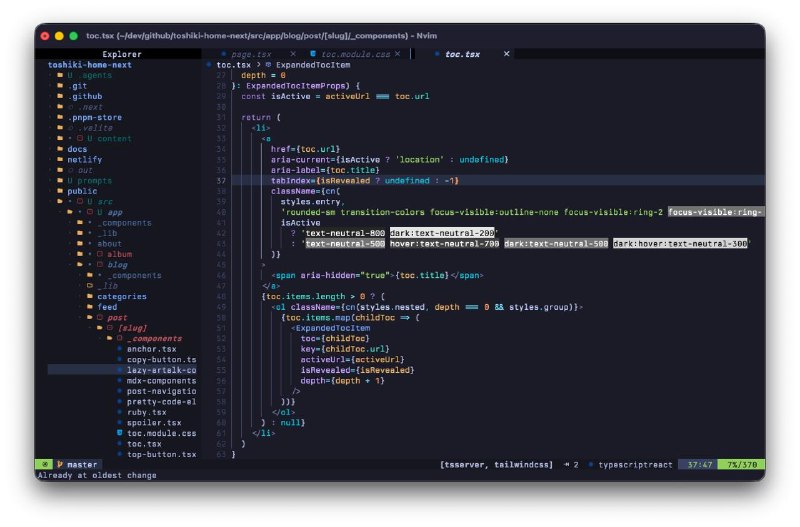Image resolution: width=800 pixels, height=527 pixels.
Task: Click the git branch icon beside master
Action: click(60, 464)
